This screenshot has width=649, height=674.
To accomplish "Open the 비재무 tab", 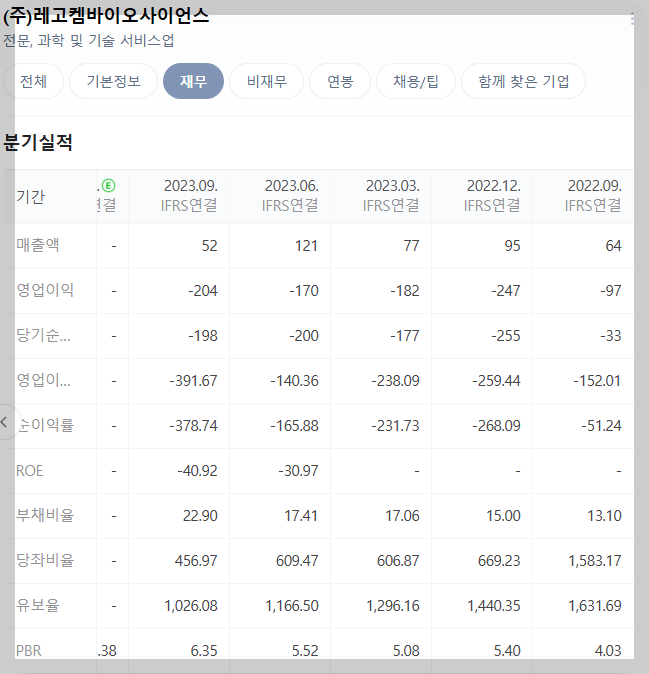I will (266, 81).
